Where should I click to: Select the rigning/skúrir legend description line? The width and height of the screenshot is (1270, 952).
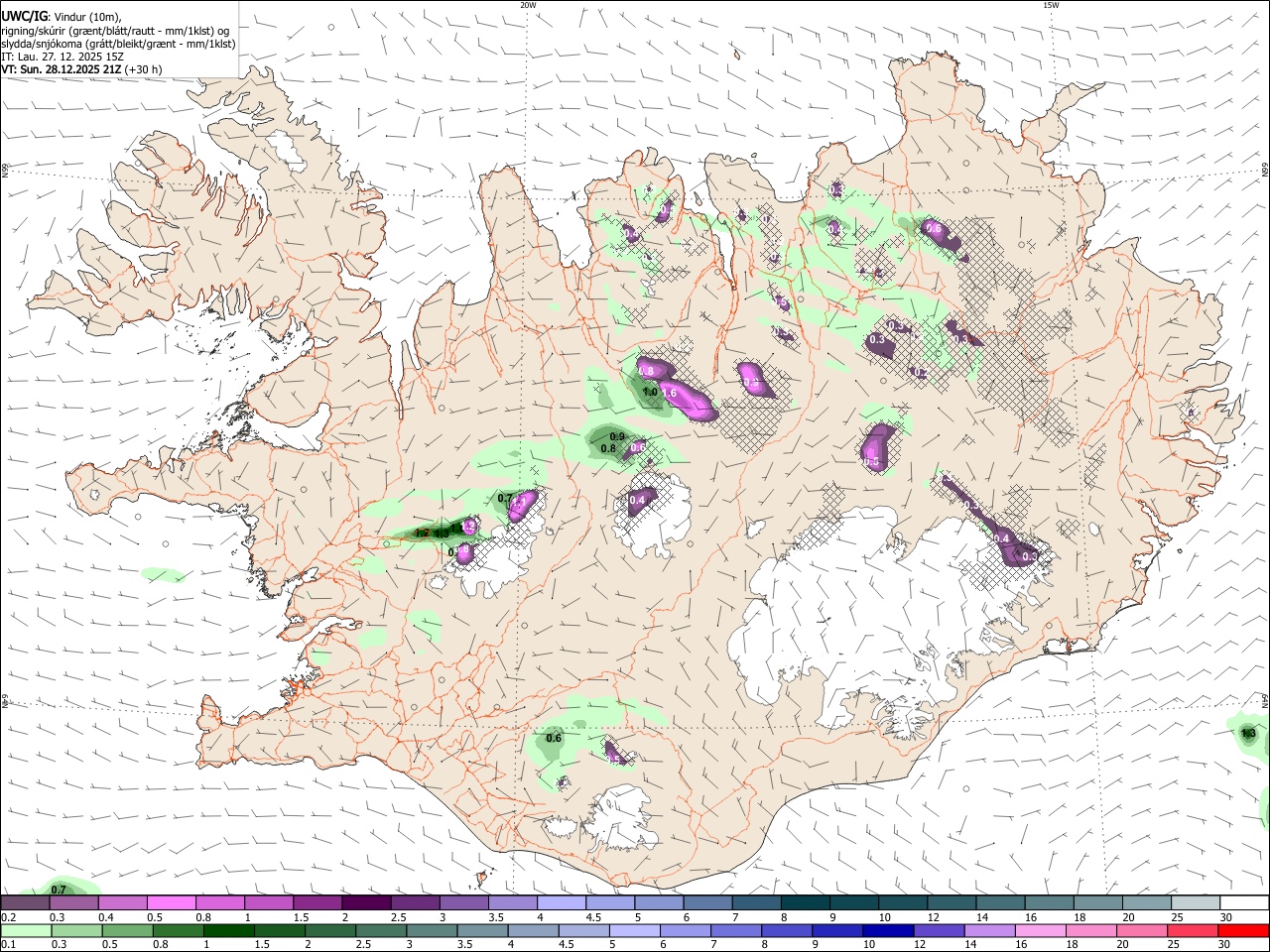(116, 30)
